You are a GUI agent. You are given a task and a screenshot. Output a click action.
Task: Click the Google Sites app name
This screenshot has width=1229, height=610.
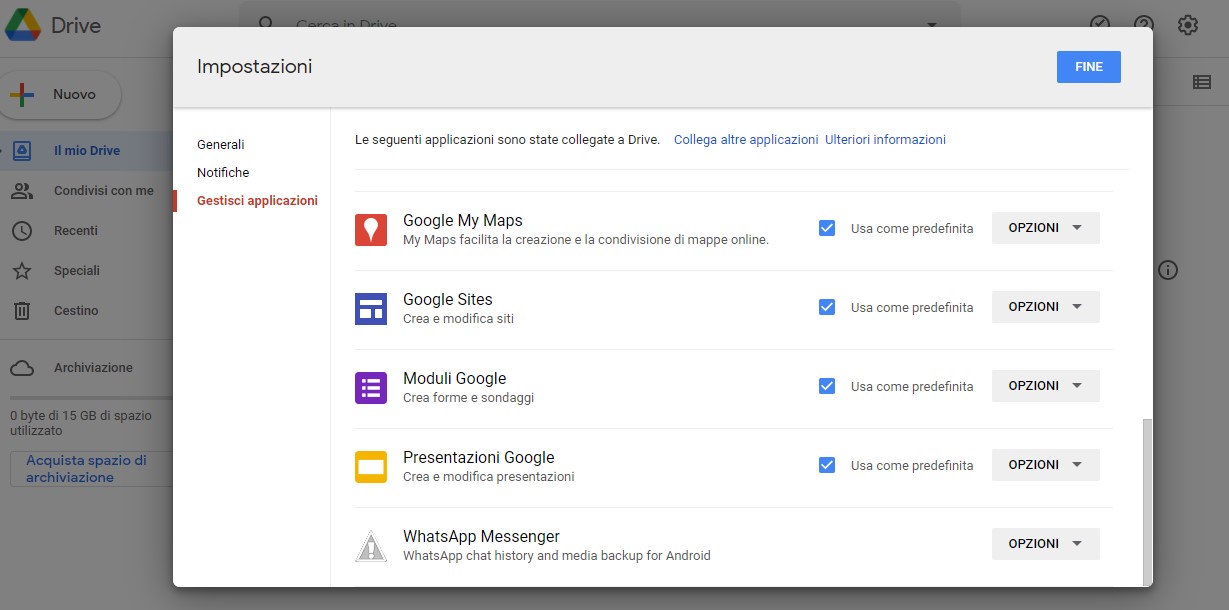click(x=448, y=300)
